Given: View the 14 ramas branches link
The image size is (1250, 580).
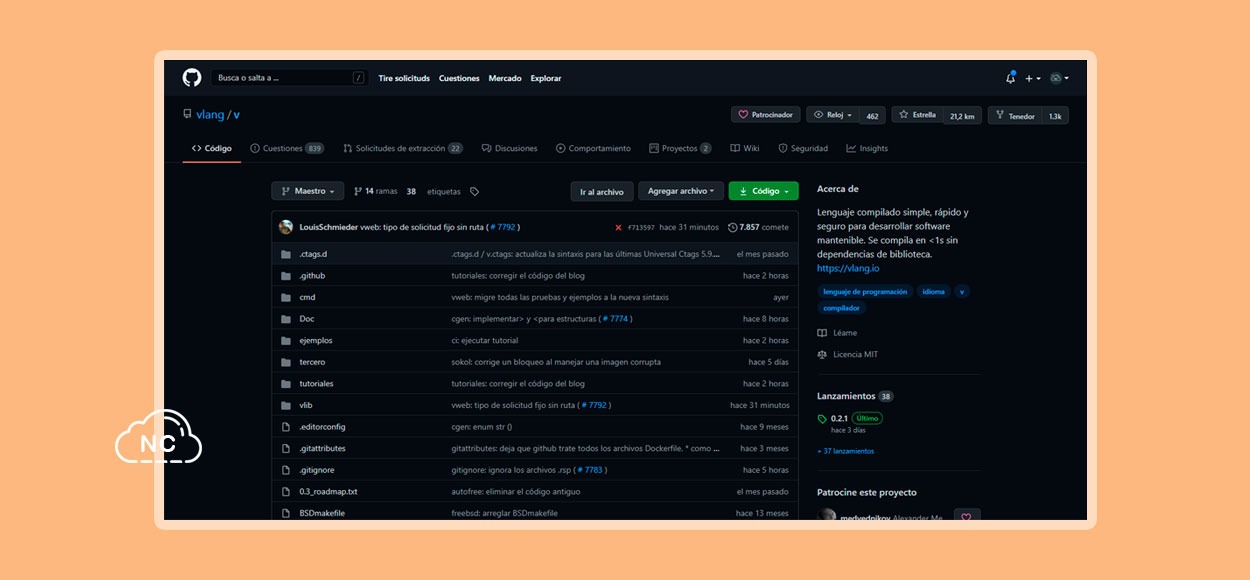Looking at the screenshot, I should [x=375, y=191].
